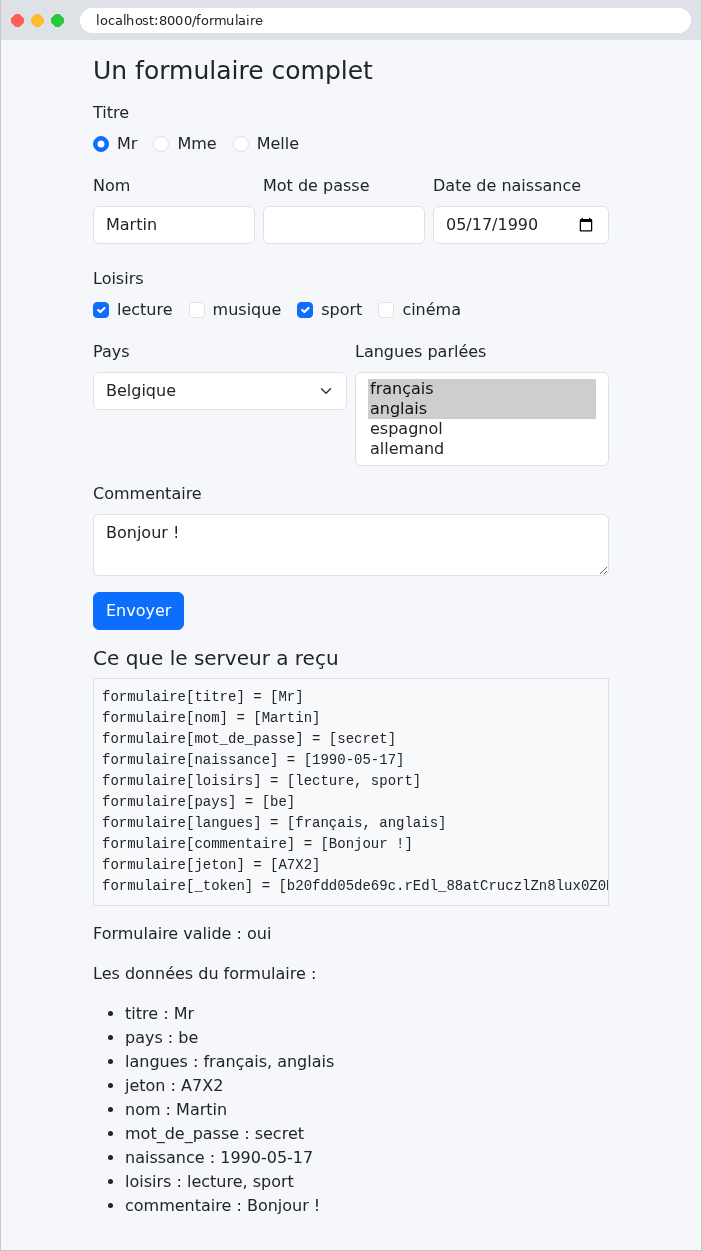Grab the textarea resize handle corner
This screenshot has width=702, height=1251.
(x=602, y=569)
